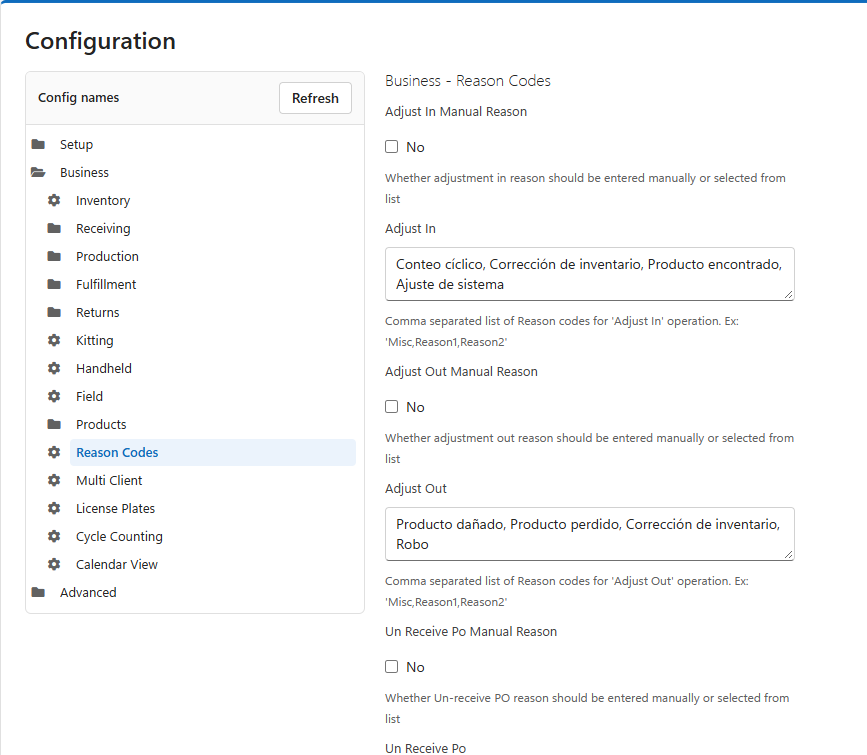Open the Handheld configuration
The width and height of the screenshot is (867, 755).
tap(104, 368)
